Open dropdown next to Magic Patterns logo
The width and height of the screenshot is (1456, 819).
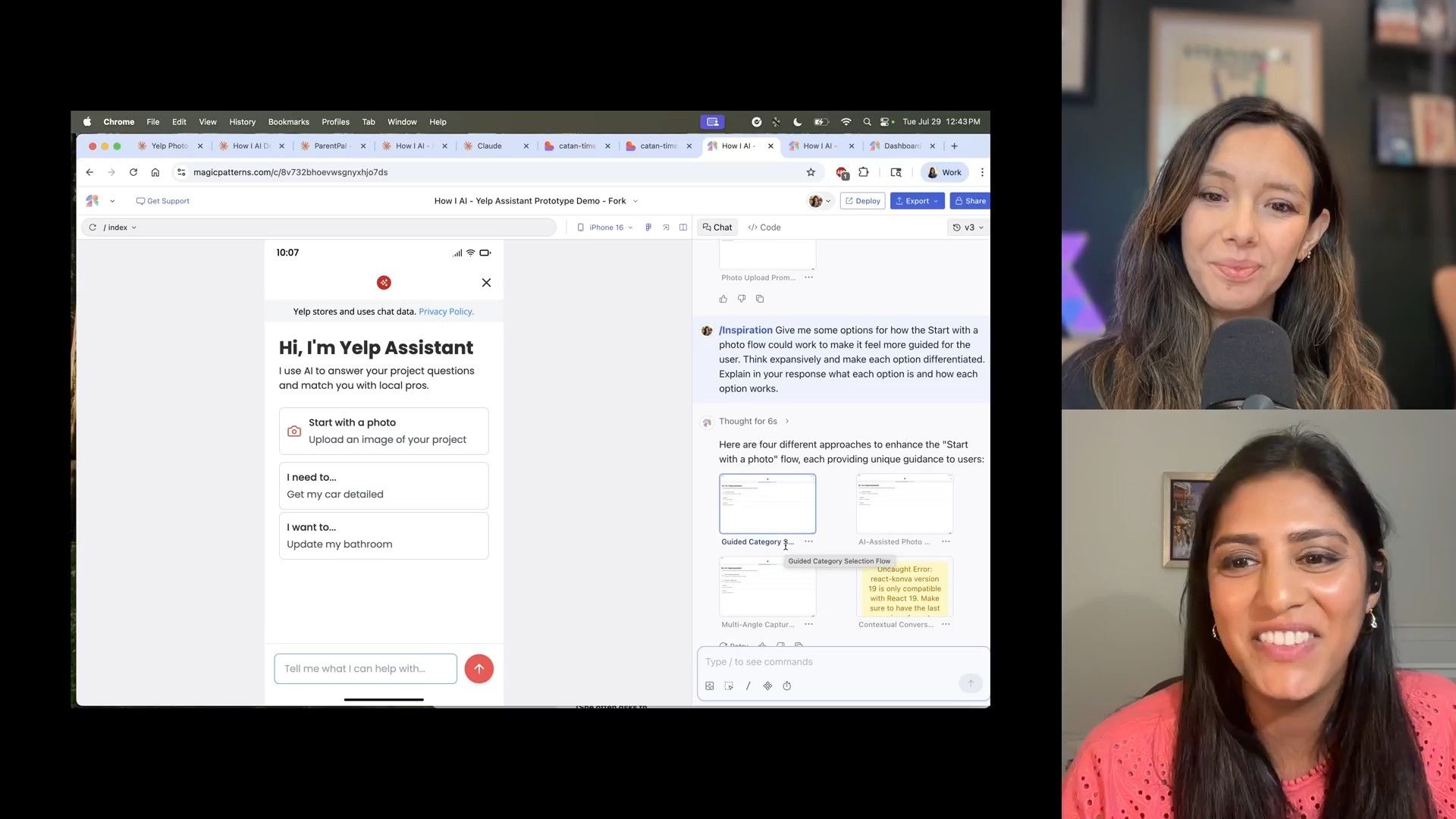pyautogui.click(x=112, y=201)
